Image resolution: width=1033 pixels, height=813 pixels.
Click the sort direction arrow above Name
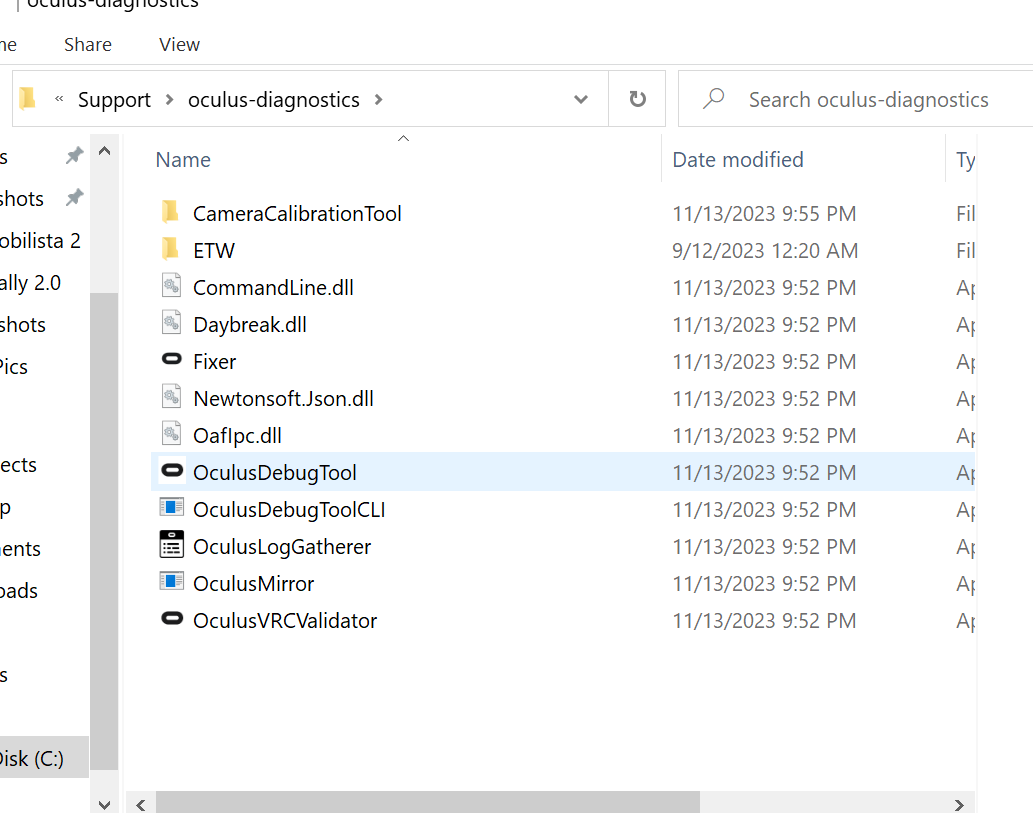(x=404, y=138)
